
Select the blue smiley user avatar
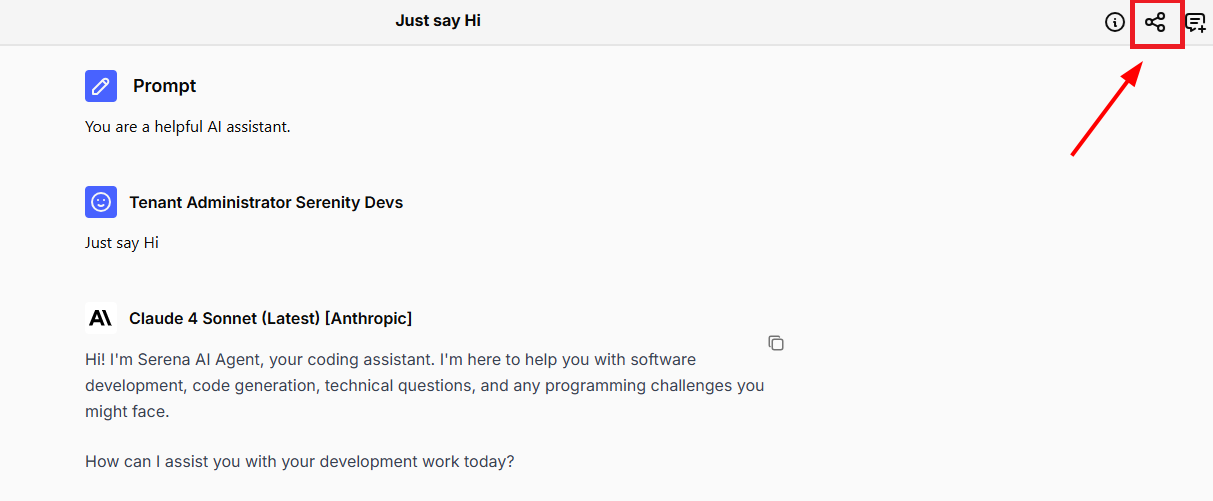[101, 202]
